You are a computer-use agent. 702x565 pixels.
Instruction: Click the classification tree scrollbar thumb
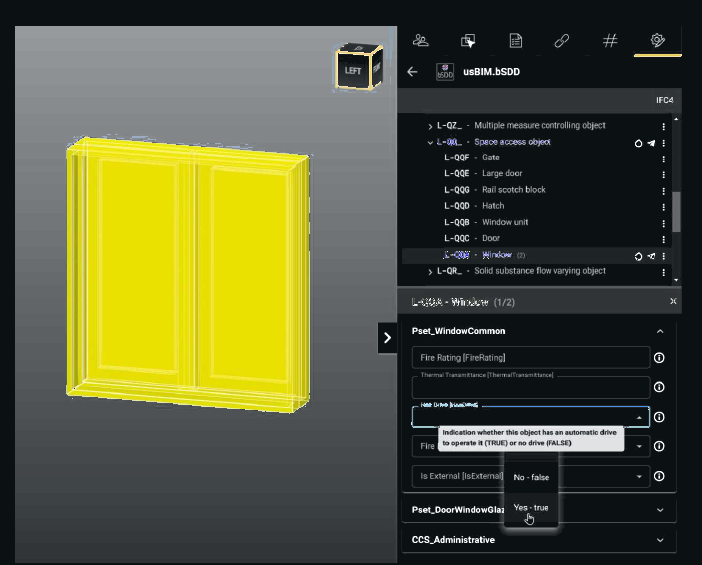676,212
